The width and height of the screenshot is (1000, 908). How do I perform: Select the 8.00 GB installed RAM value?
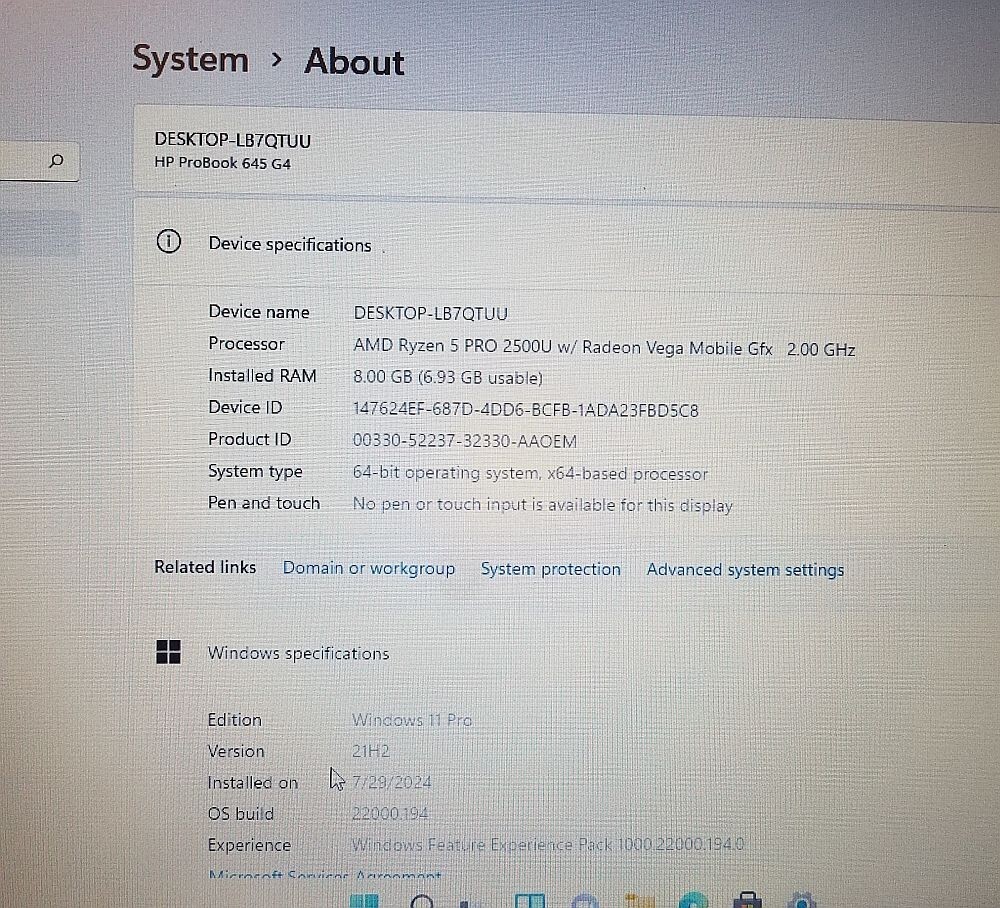[448, 377]
